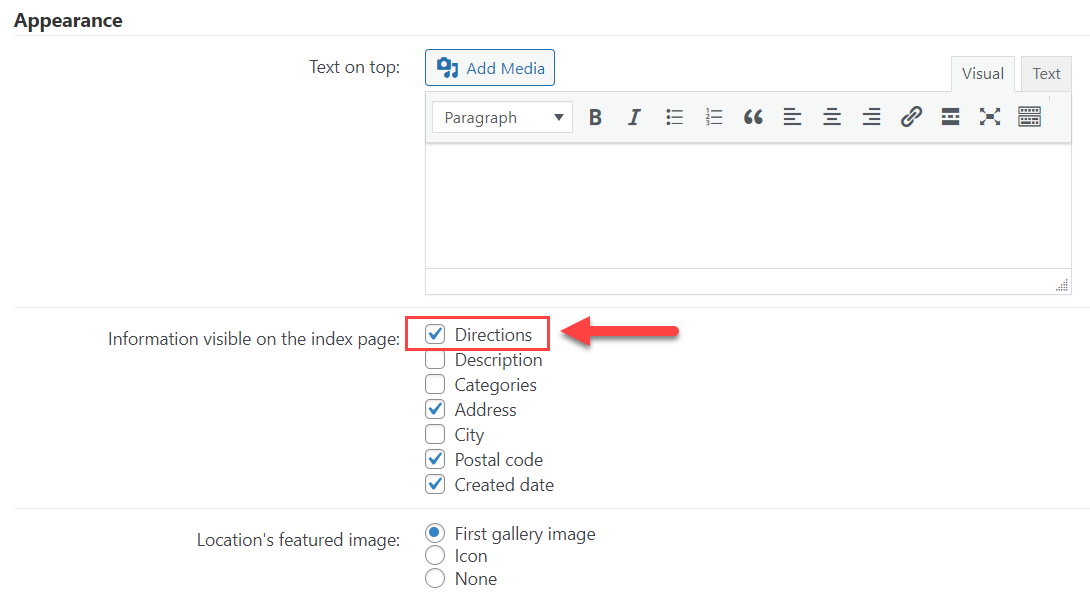Click the Appearance section heading
The width and height of the screenshot is (1090, 600).
click(x=68, y=21)
